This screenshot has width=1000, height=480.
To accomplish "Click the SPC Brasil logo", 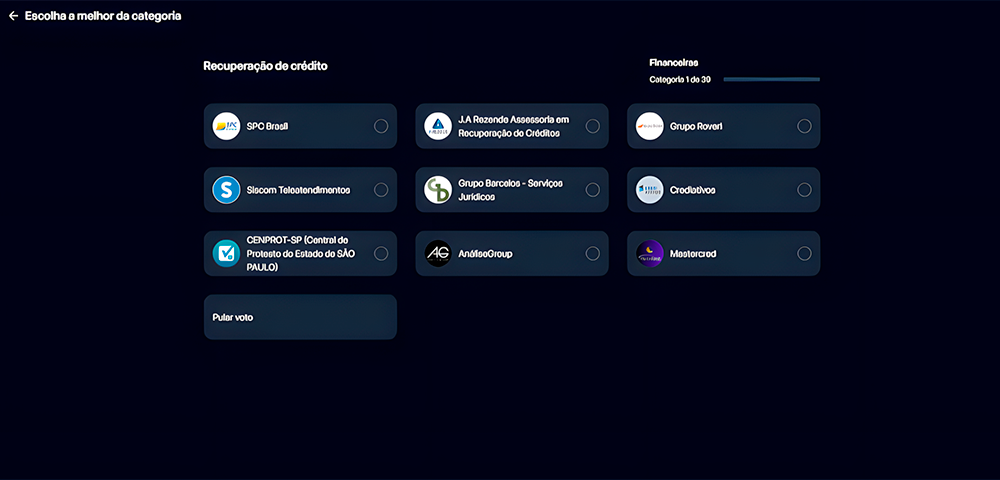I will point(227,126).
